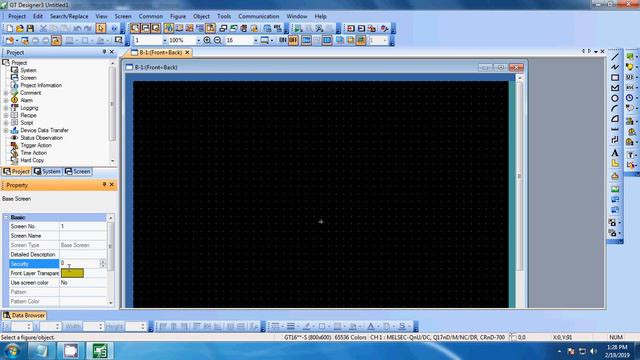640x360 pixels.
Task: Click the Numerical display (123) object icon
Action: tap(630, 78)
